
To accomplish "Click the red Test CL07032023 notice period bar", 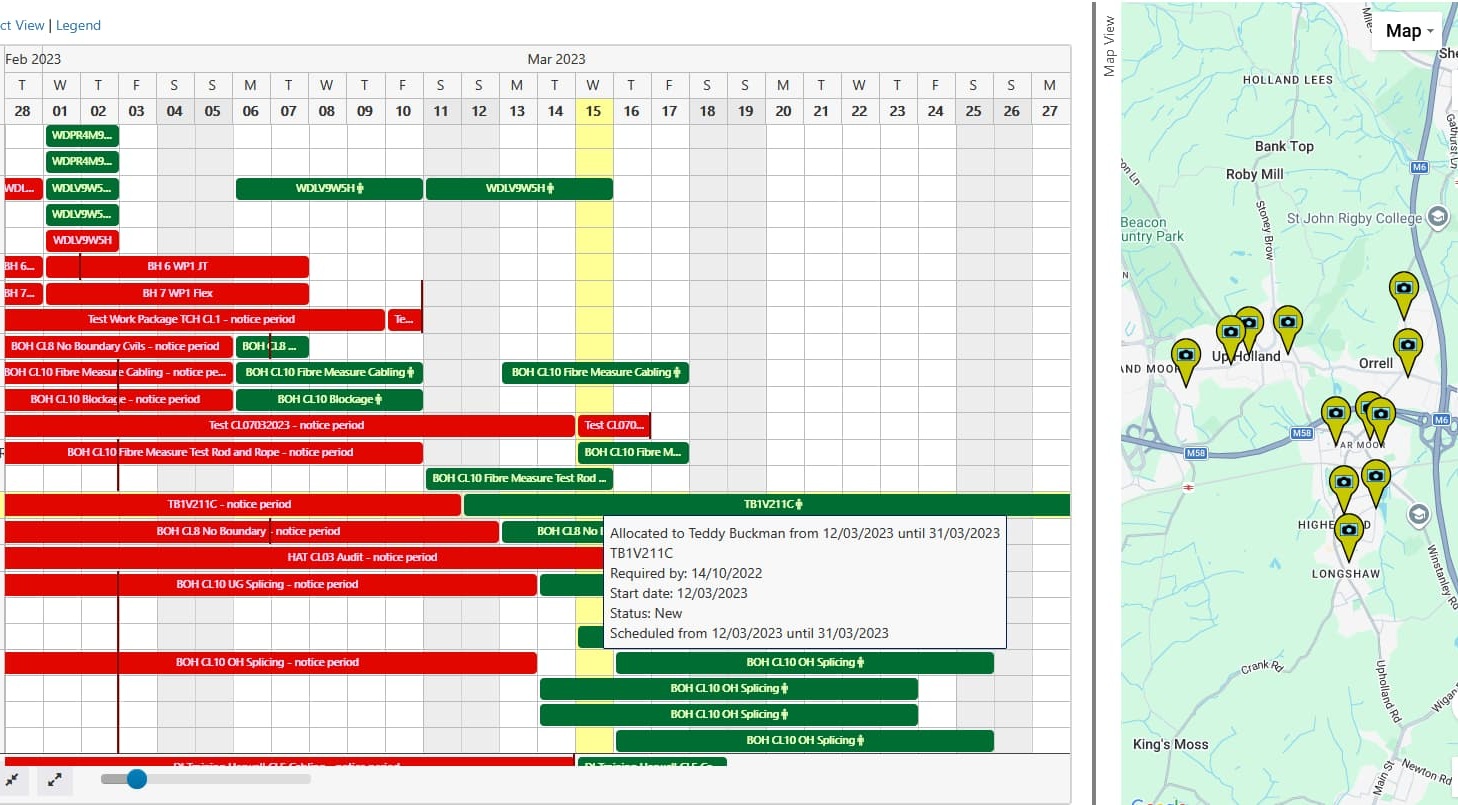I will click(290, 425).
